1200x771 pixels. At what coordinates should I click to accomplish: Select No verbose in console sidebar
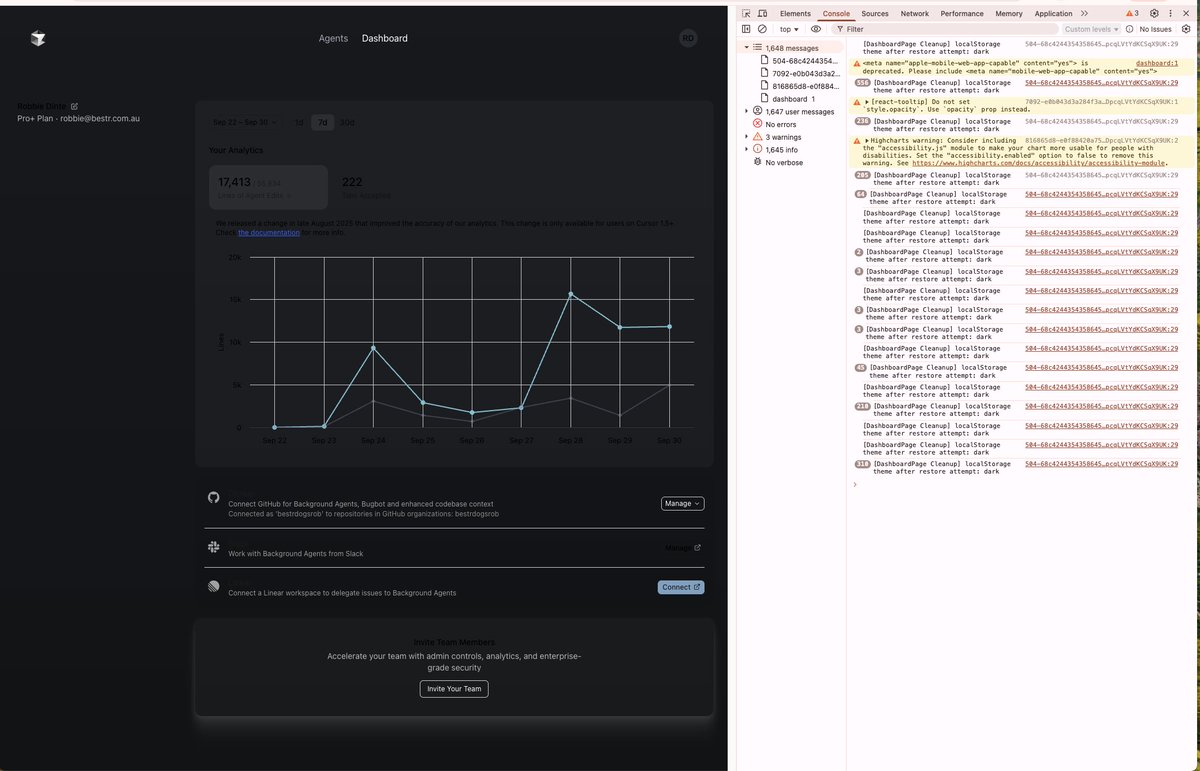coord(786,162)
